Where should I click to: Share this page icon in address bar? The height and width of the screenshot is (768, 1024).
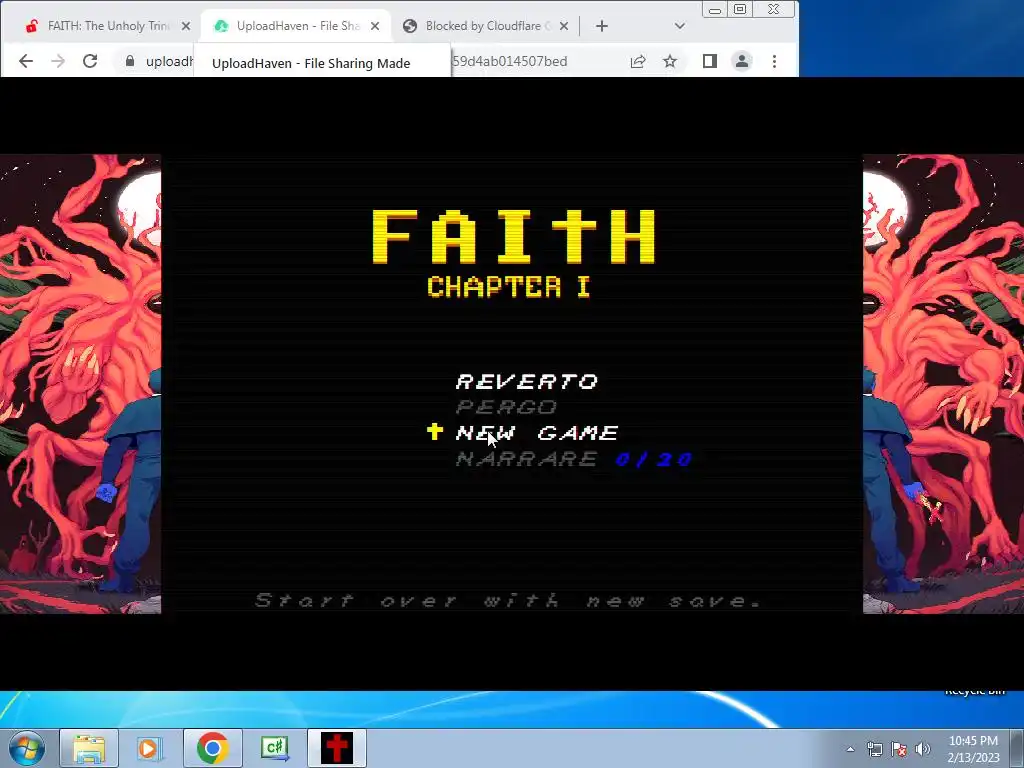[x=638, y=61]
